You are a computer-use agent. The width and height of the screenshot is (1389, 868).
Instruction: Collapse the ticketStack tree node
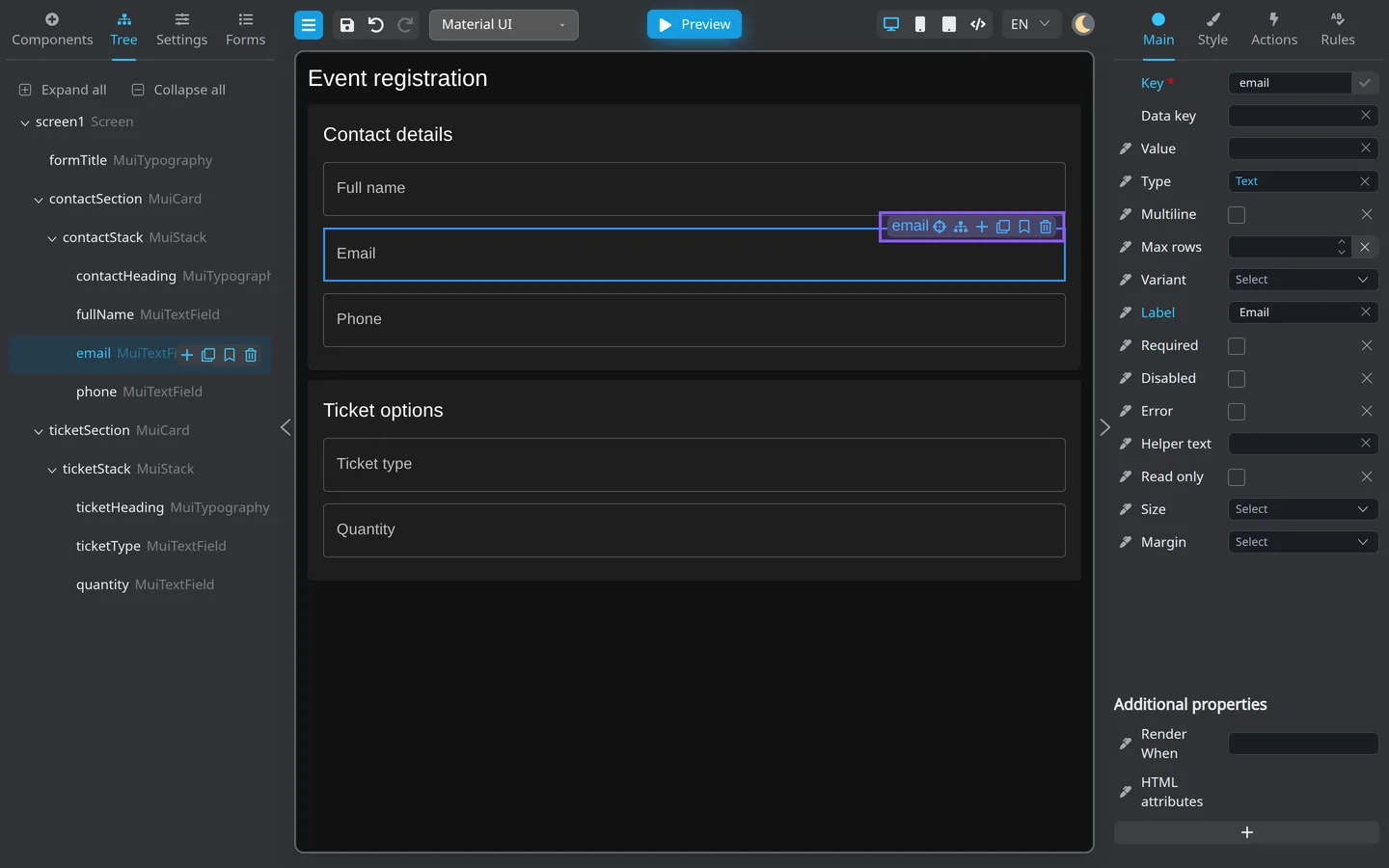pyautogui.click(x=52, y=470)
